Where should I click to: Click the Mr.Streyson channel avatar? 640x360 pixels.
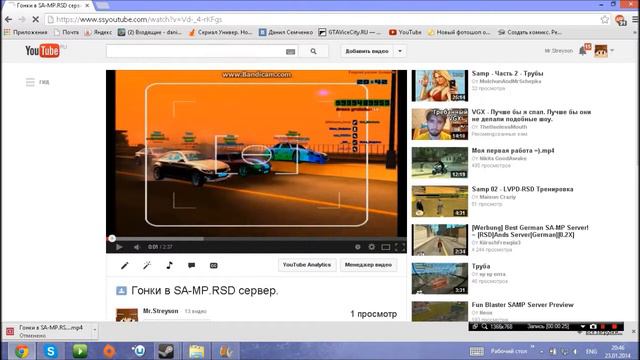point(127,315)
